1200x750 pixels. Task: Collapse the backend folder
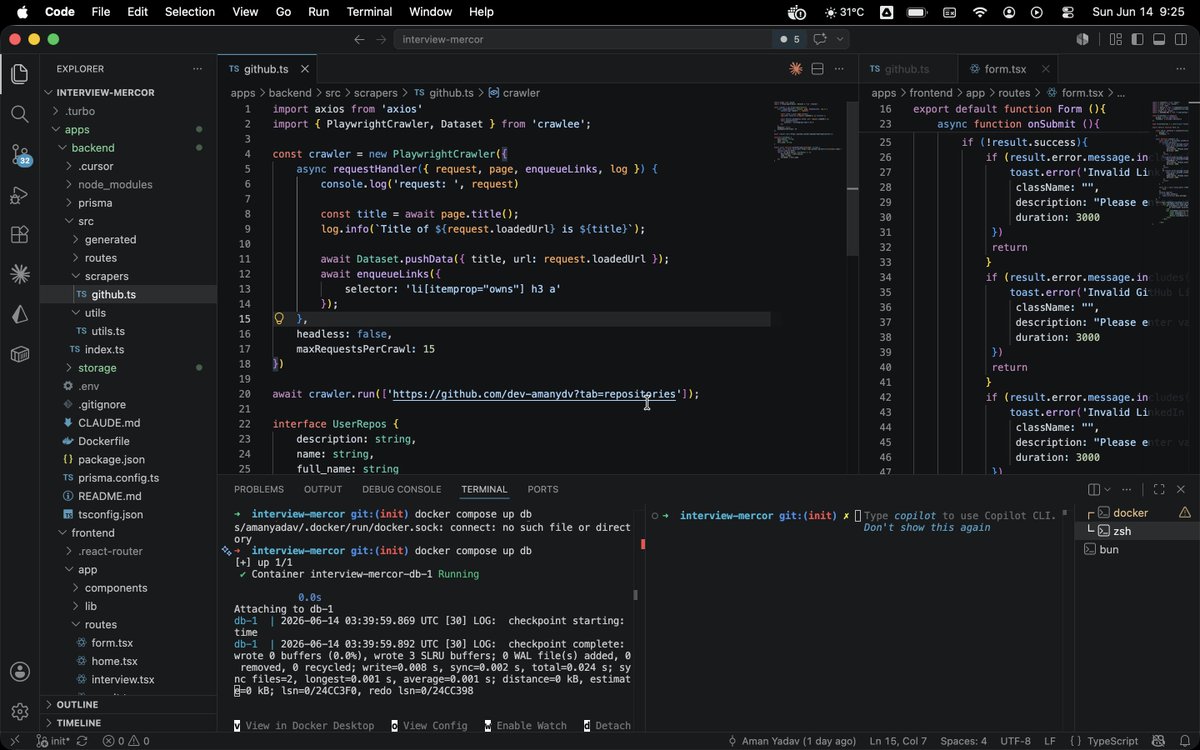[128, 148]
